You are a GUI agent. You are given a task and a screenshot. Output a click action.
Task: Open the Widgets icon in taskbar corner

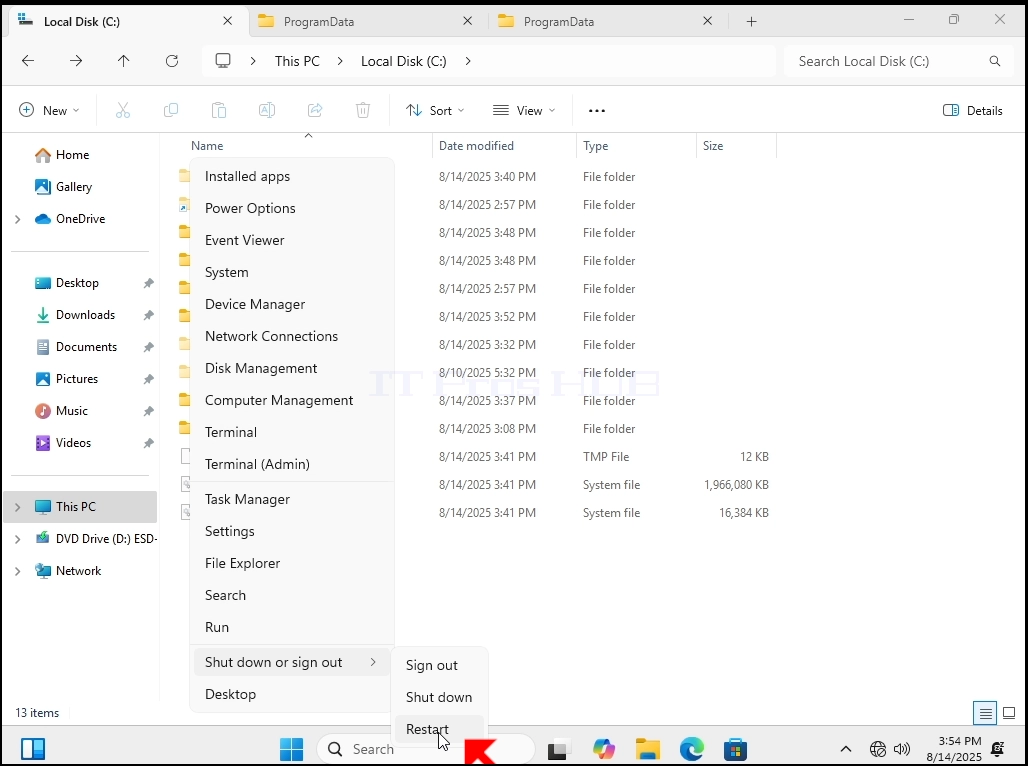(33, 748)
